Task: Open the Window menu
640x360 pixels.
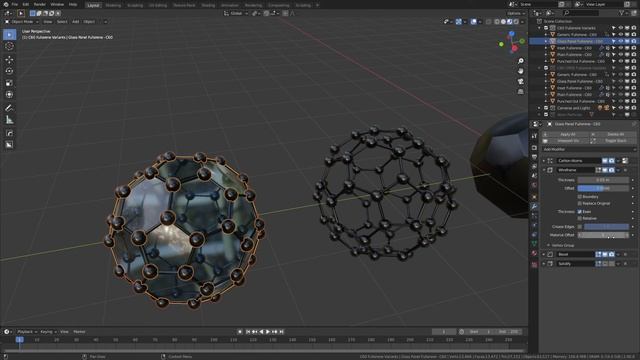Action: [57, 4]
